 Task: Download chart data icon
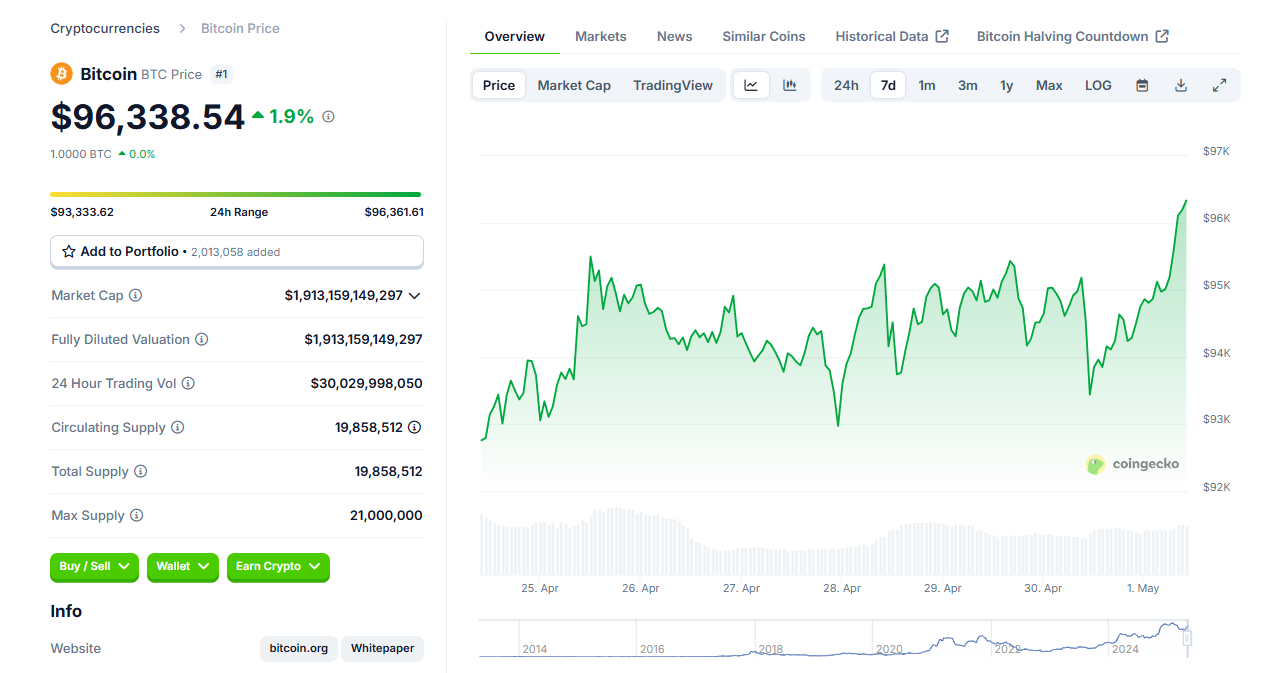1181,85
